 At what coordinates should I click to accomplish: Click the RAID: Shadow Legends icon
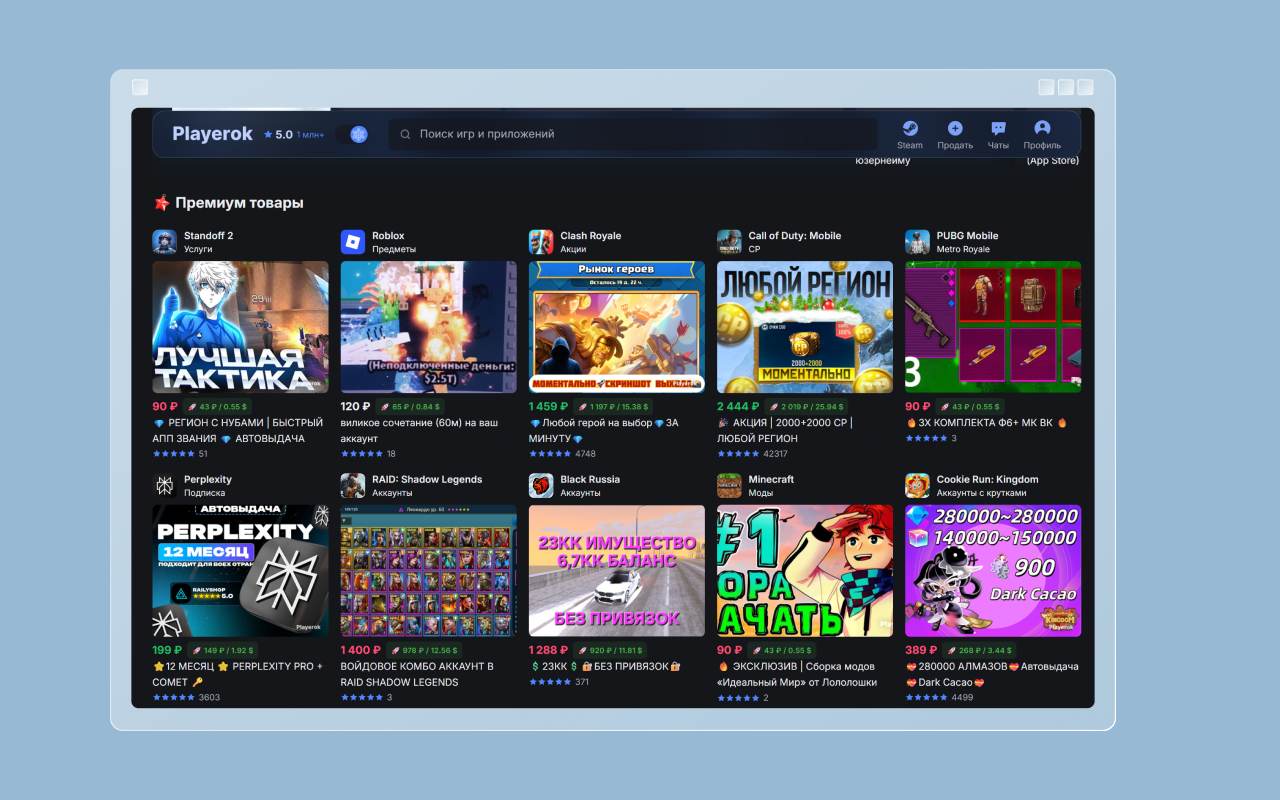click(353, 486)
